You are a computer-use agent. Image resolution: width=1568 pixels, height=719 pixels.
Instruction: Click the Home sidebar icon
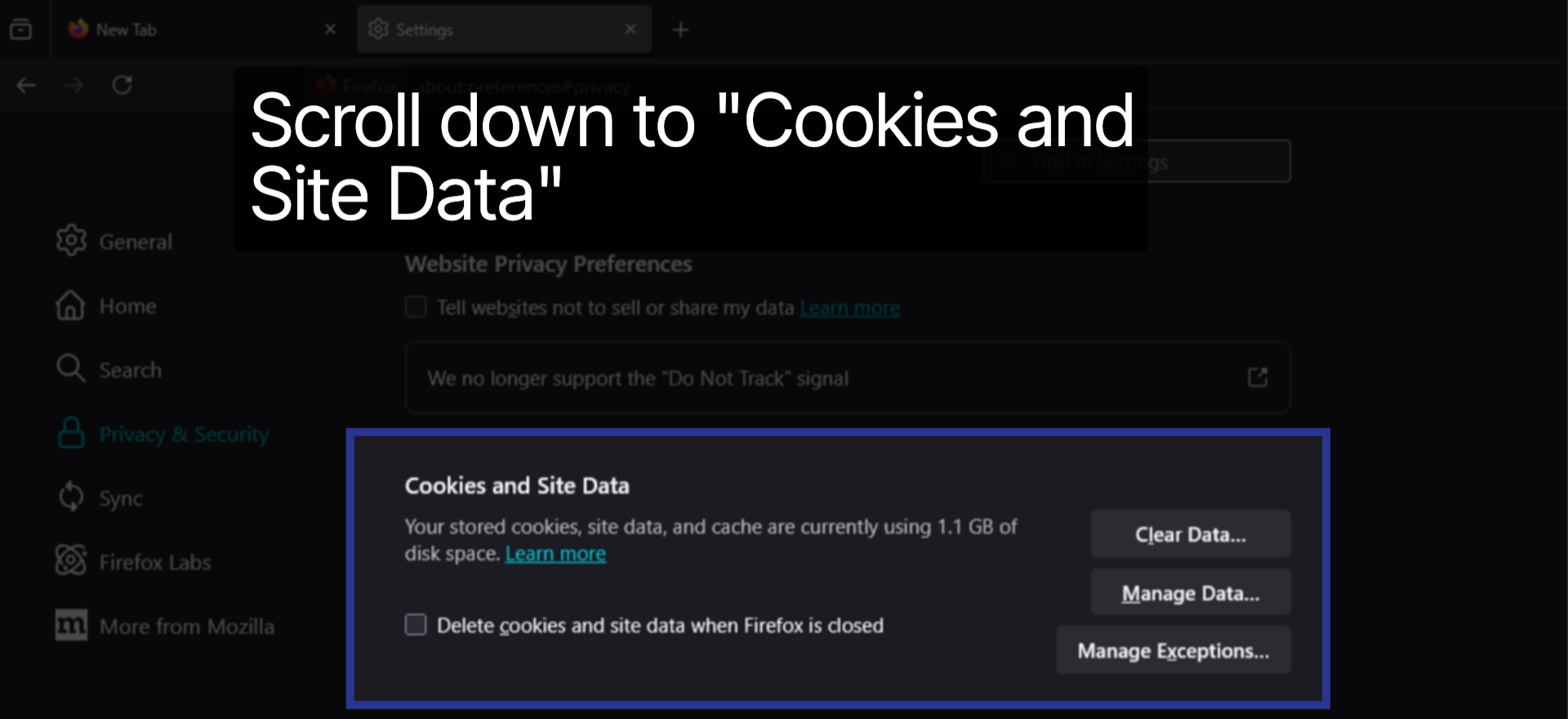tap(71, 305)
